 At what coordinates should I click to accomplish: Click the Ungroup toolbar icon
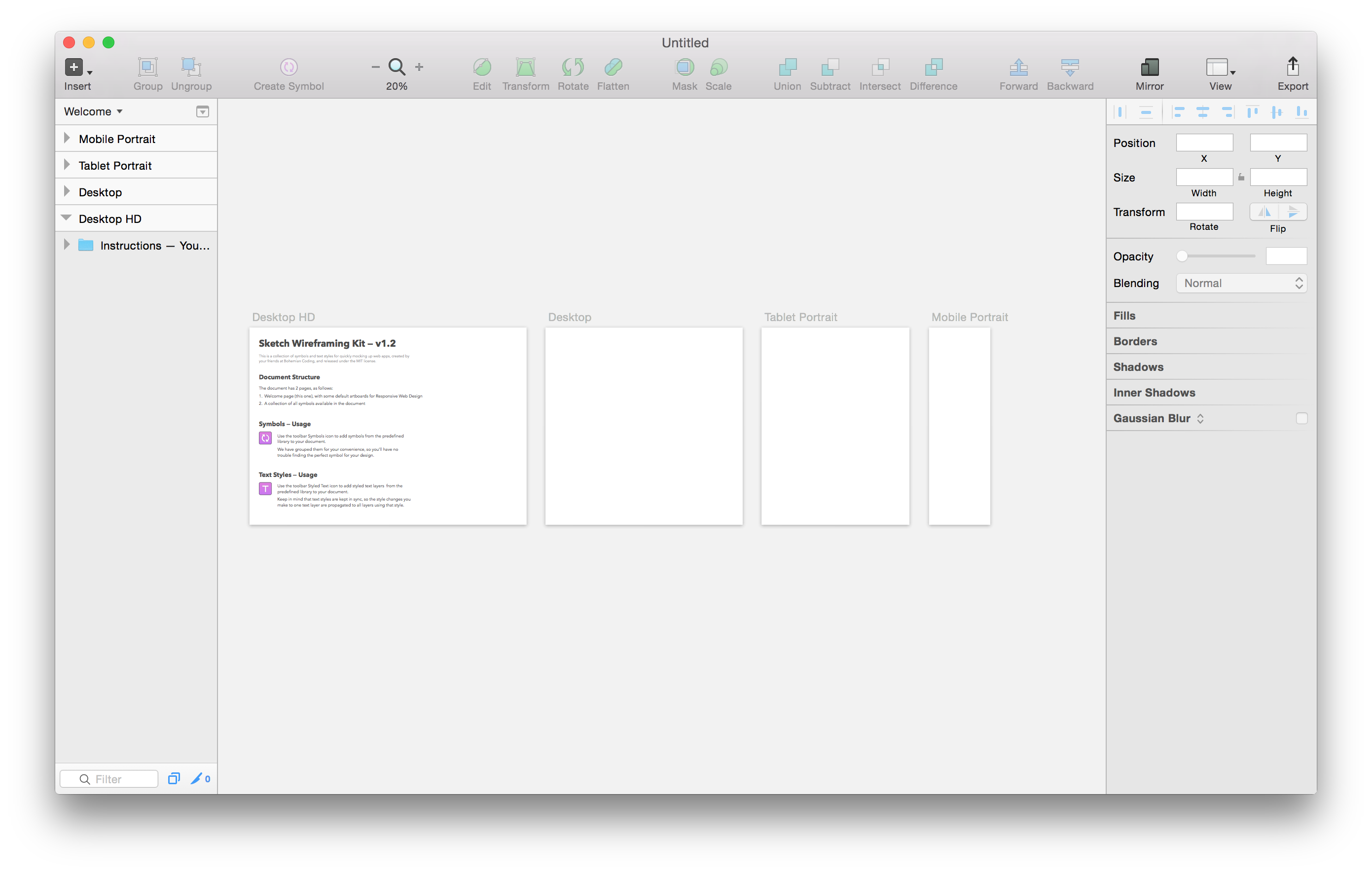(x=191, y=67)
